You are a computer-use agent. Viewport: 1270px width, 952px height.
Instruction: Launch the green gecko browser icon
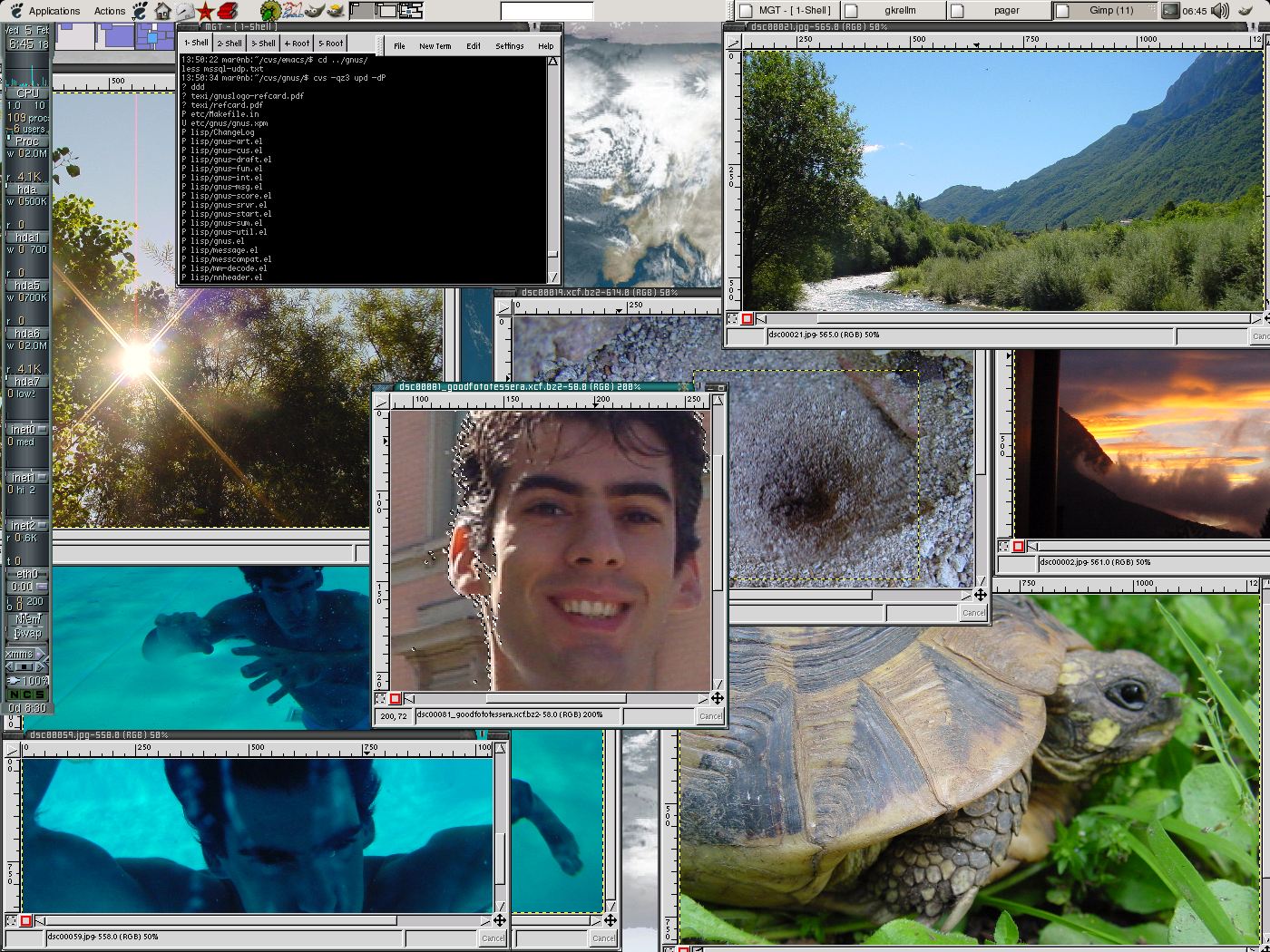pyautogui.click(x=269, y=11)
